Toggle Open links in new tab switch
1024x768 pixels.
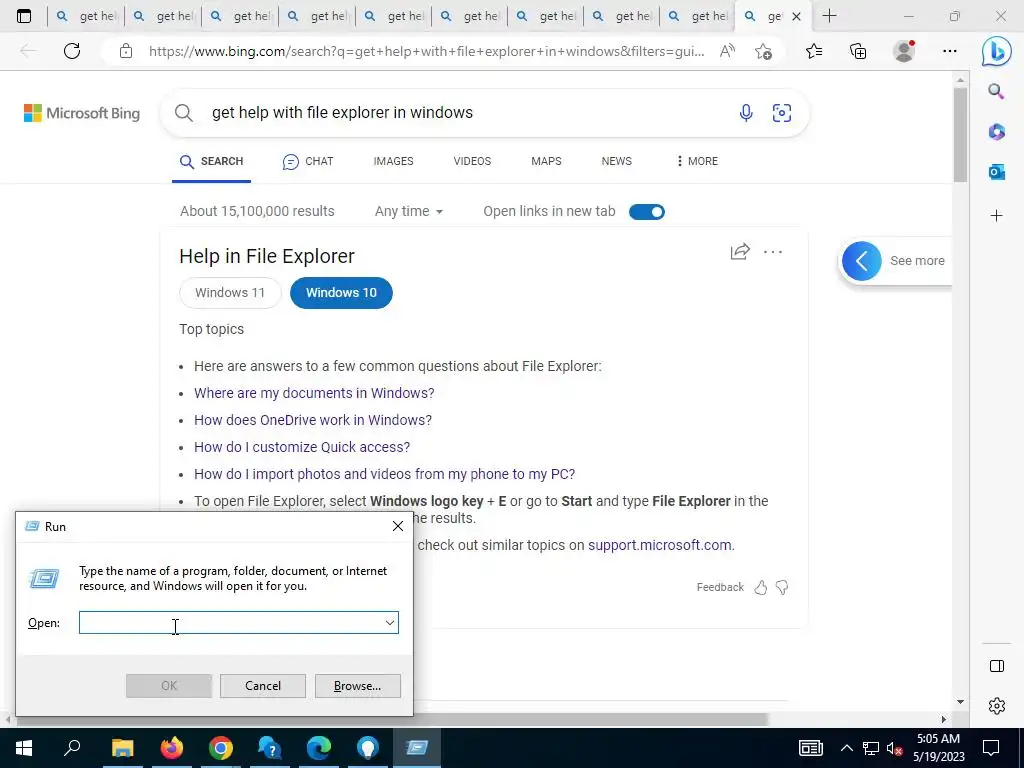[647, 212]
